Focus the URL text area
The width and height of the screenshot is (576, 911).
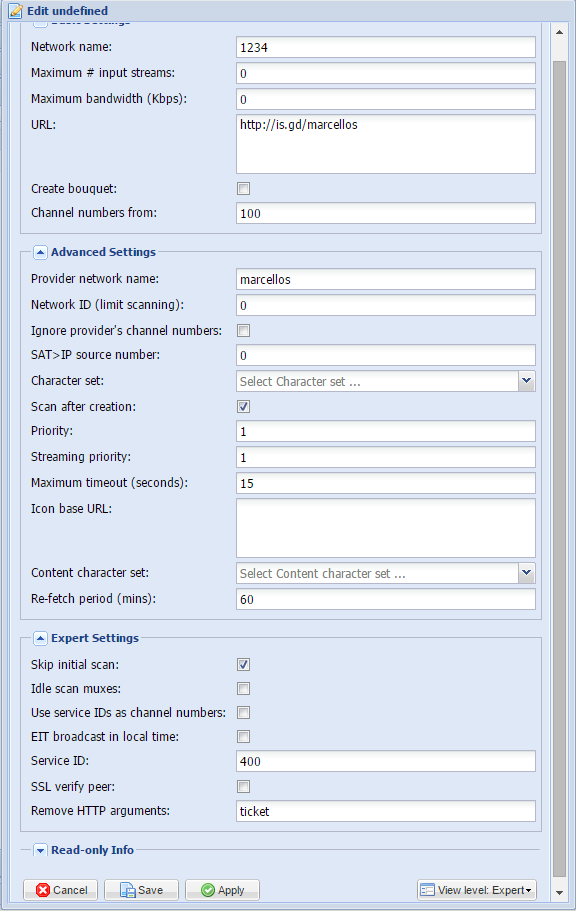tap(386, 144)
